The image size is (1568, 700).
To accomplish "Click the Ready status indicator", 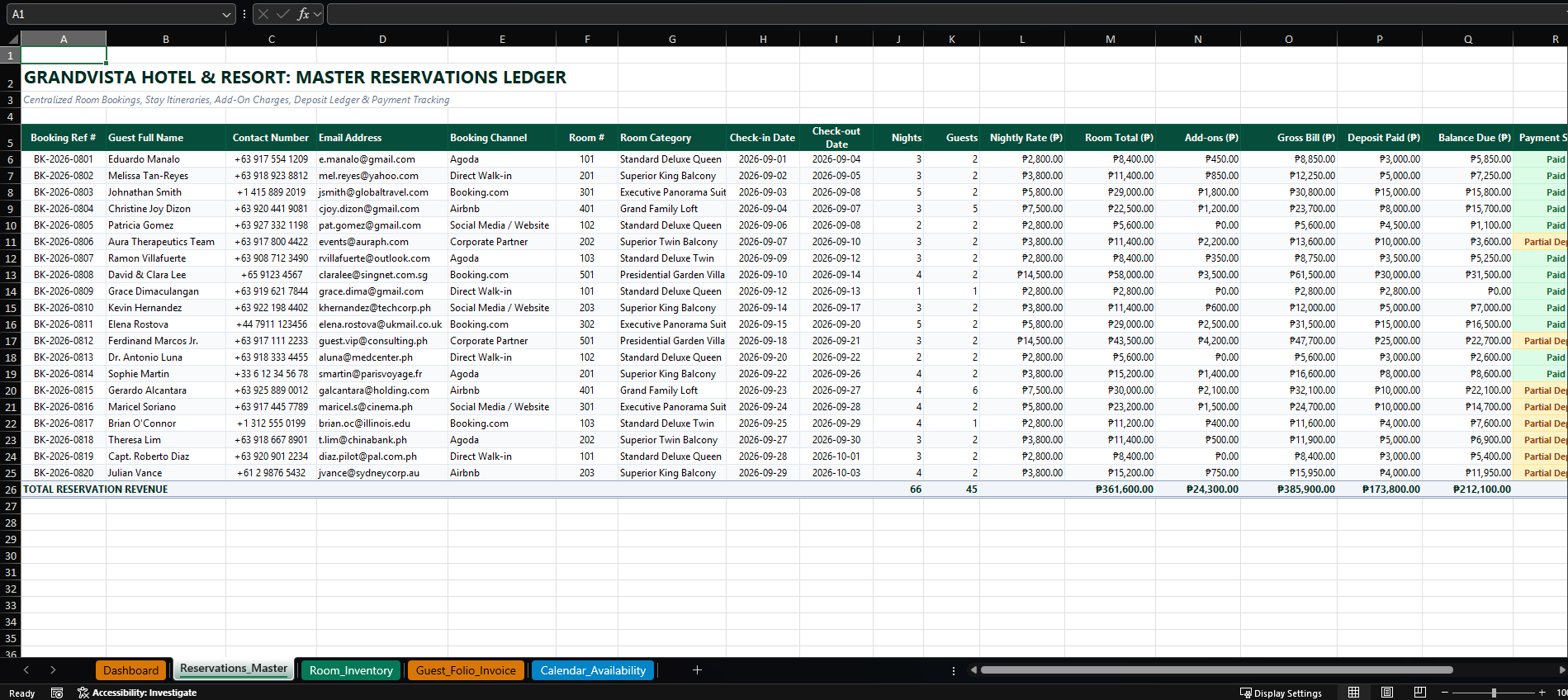I will click(x=21, y=693).
